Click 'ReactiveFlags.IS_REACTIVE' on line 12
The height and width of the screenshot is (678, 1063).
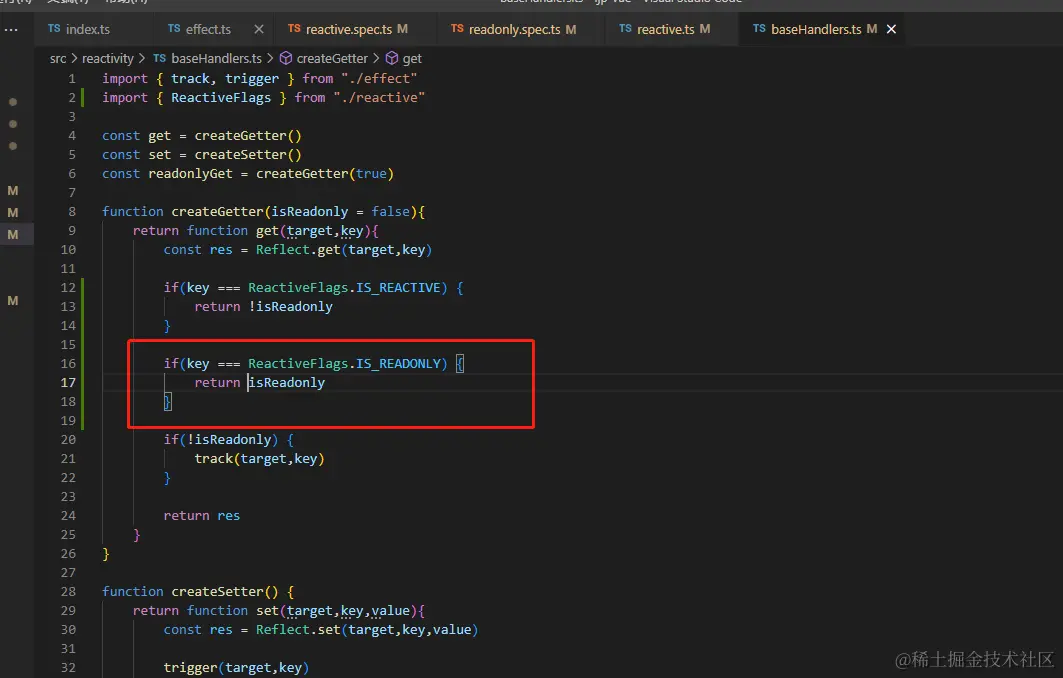pos(344,287)
